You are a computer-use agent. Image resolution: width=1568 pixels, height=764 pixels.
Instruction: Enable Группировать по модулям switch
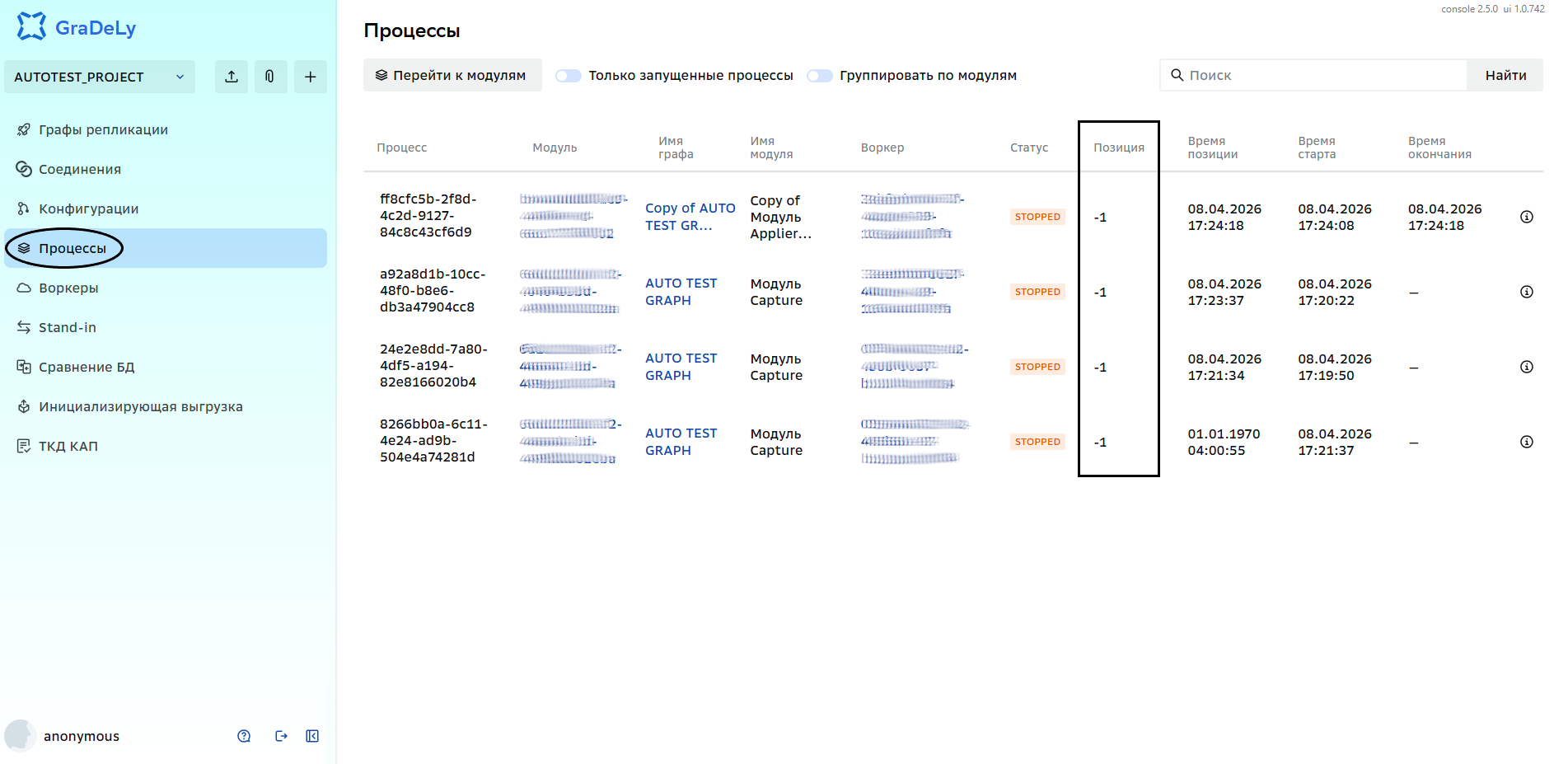(x=819, y=76)
